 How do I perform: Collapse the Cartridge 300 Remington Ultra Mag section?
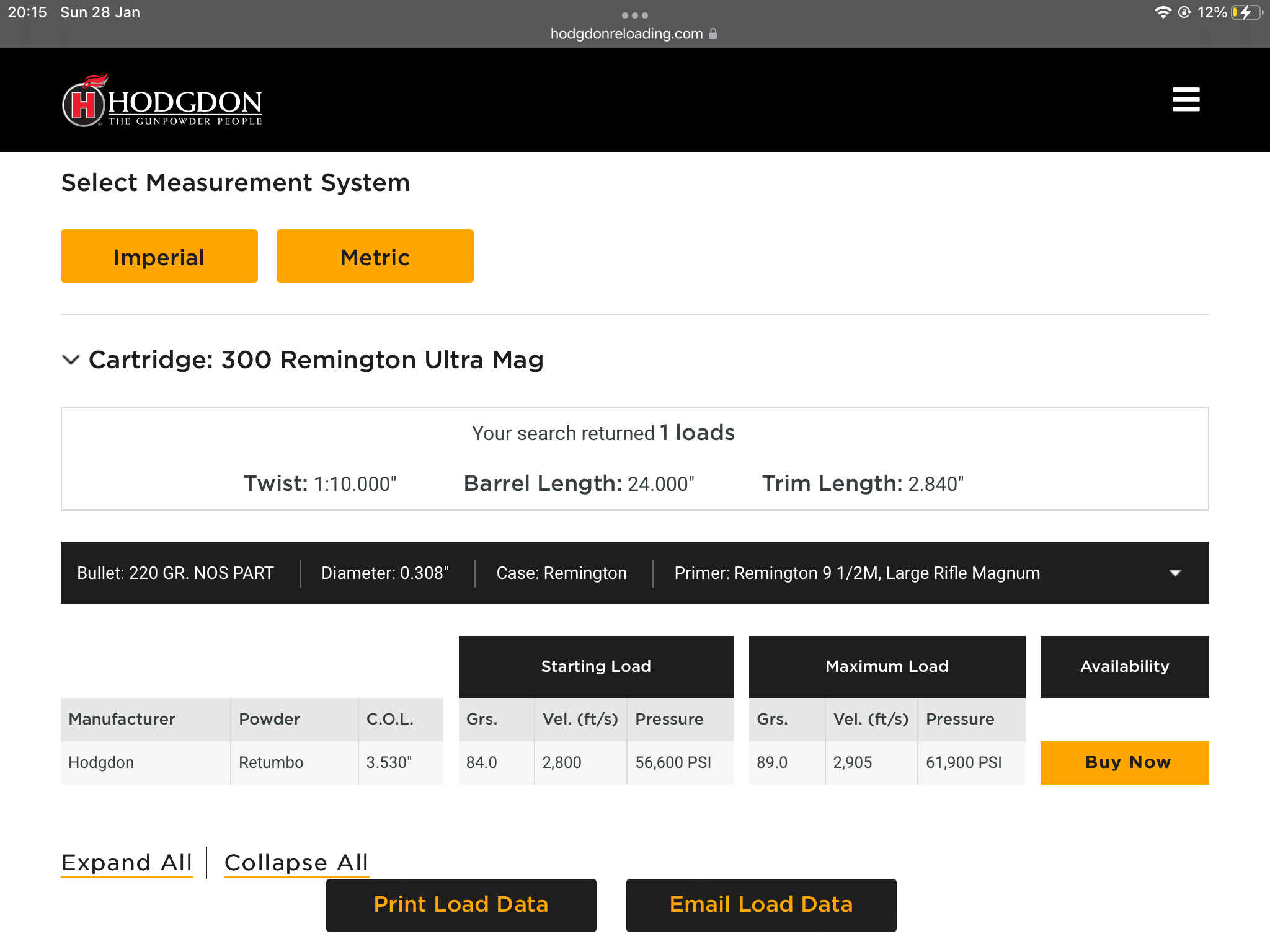pyautogui.click(x=71, y=359)
